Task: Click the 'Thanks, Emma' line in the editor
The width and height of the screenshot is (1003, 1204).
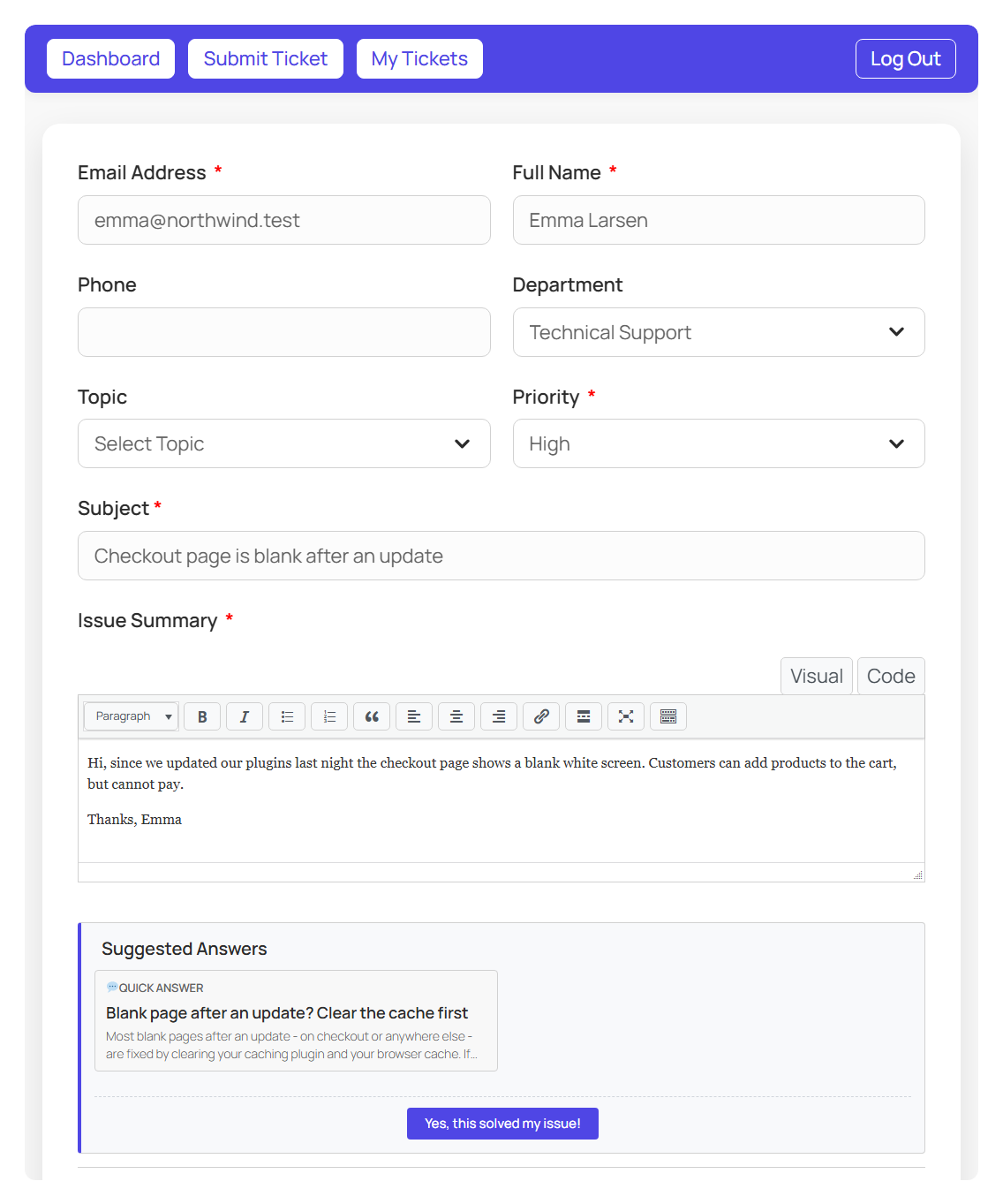Action: click(x=134, y=820)
